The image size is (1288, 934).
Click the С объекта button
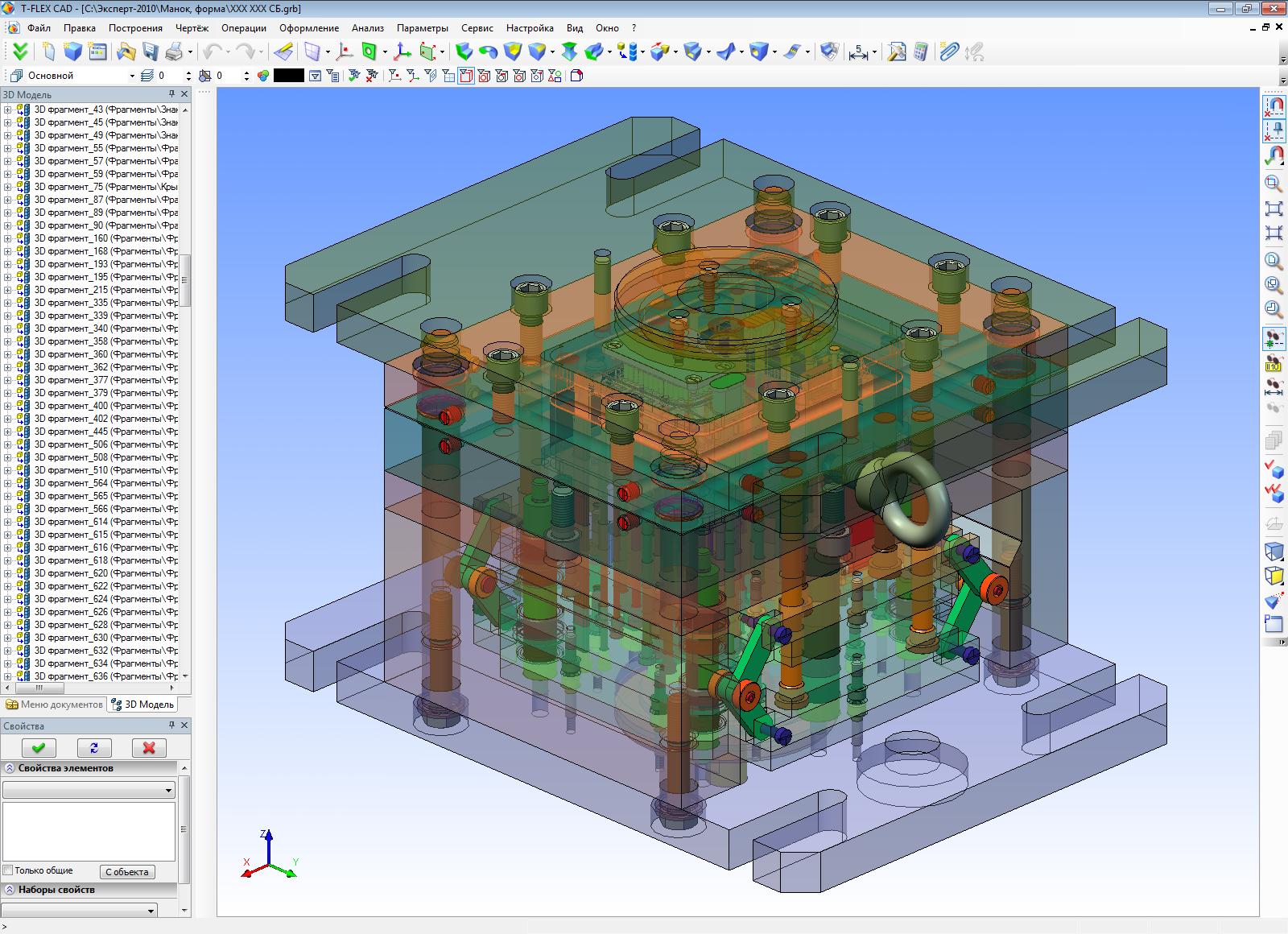click(x=127, y=871)
